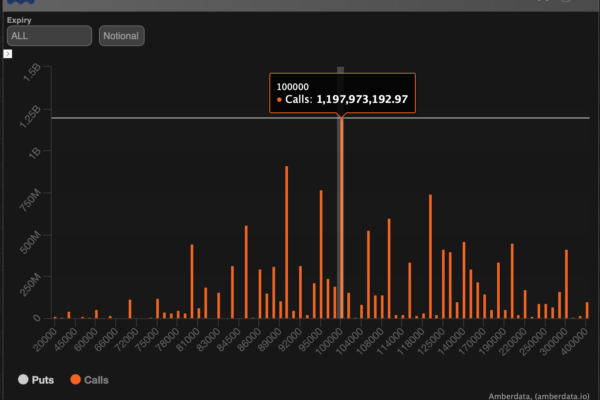The image size is (600, 400).
Task: Click the Notional button
Action: 121,36
